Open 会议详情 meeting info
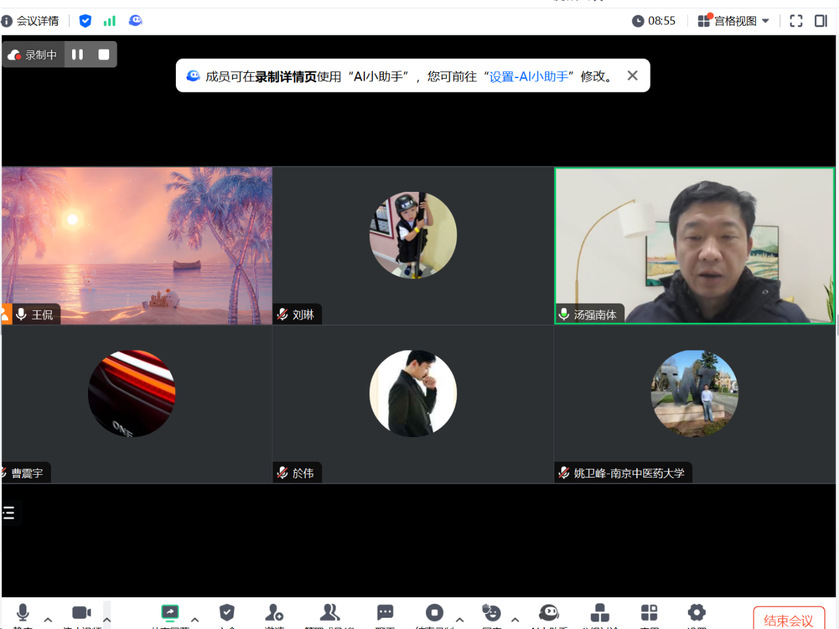This screenshot has height=629, width=839. point(31,21)
